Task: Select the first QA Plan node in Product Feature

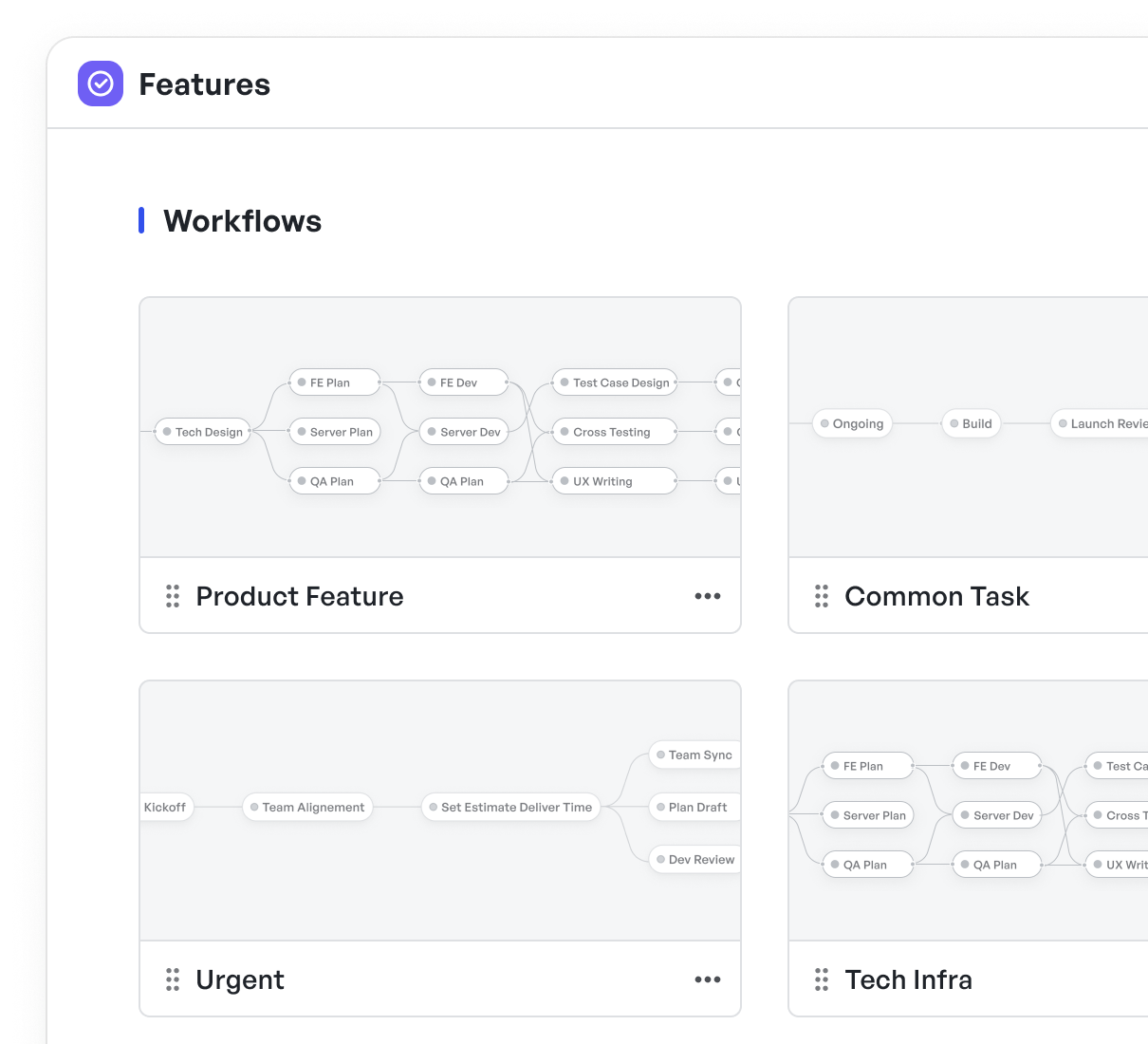Action: coord(334,481)
